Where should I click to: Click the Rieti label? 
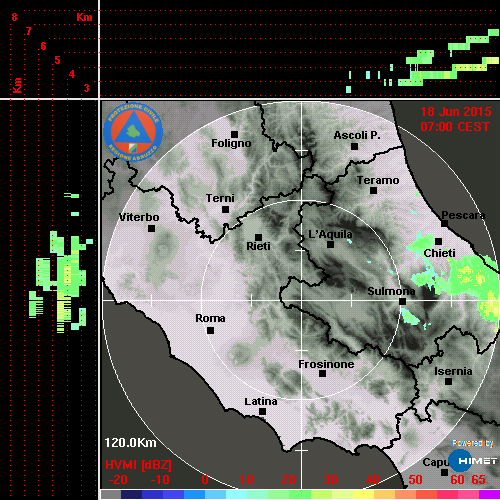click(258, 246)
